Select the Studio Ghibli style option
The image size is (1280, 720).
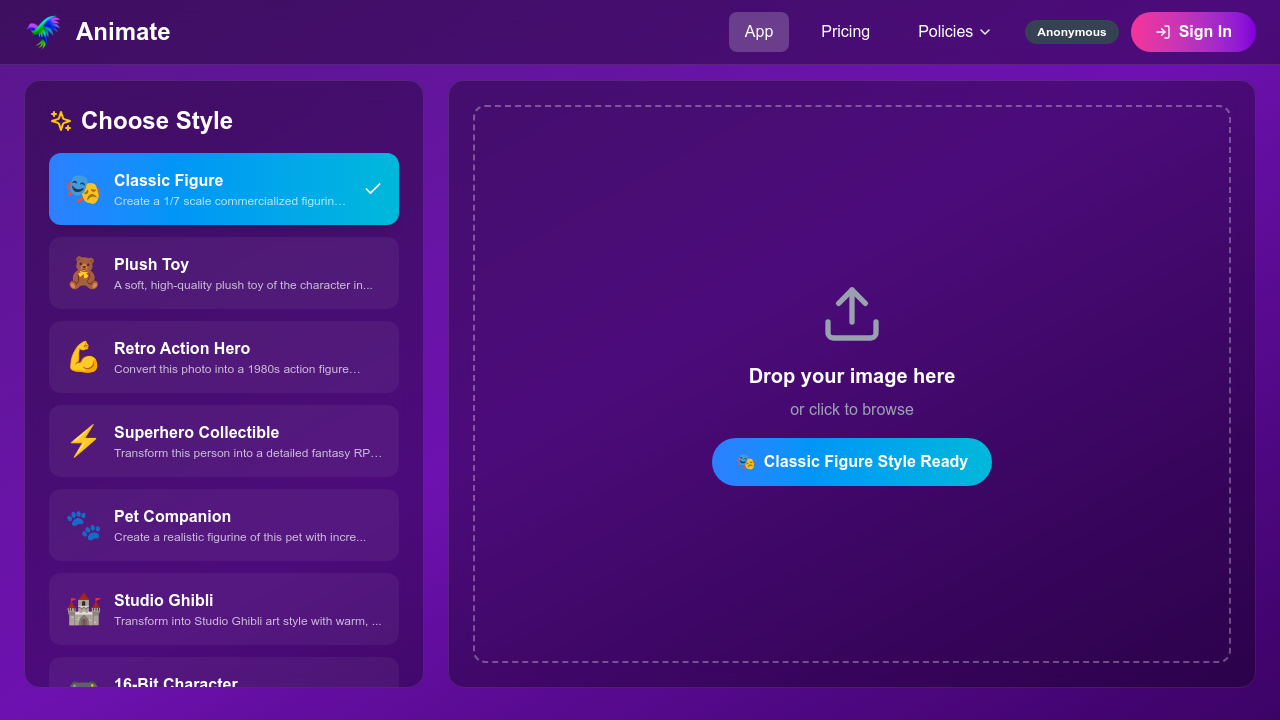coord(223,608)
